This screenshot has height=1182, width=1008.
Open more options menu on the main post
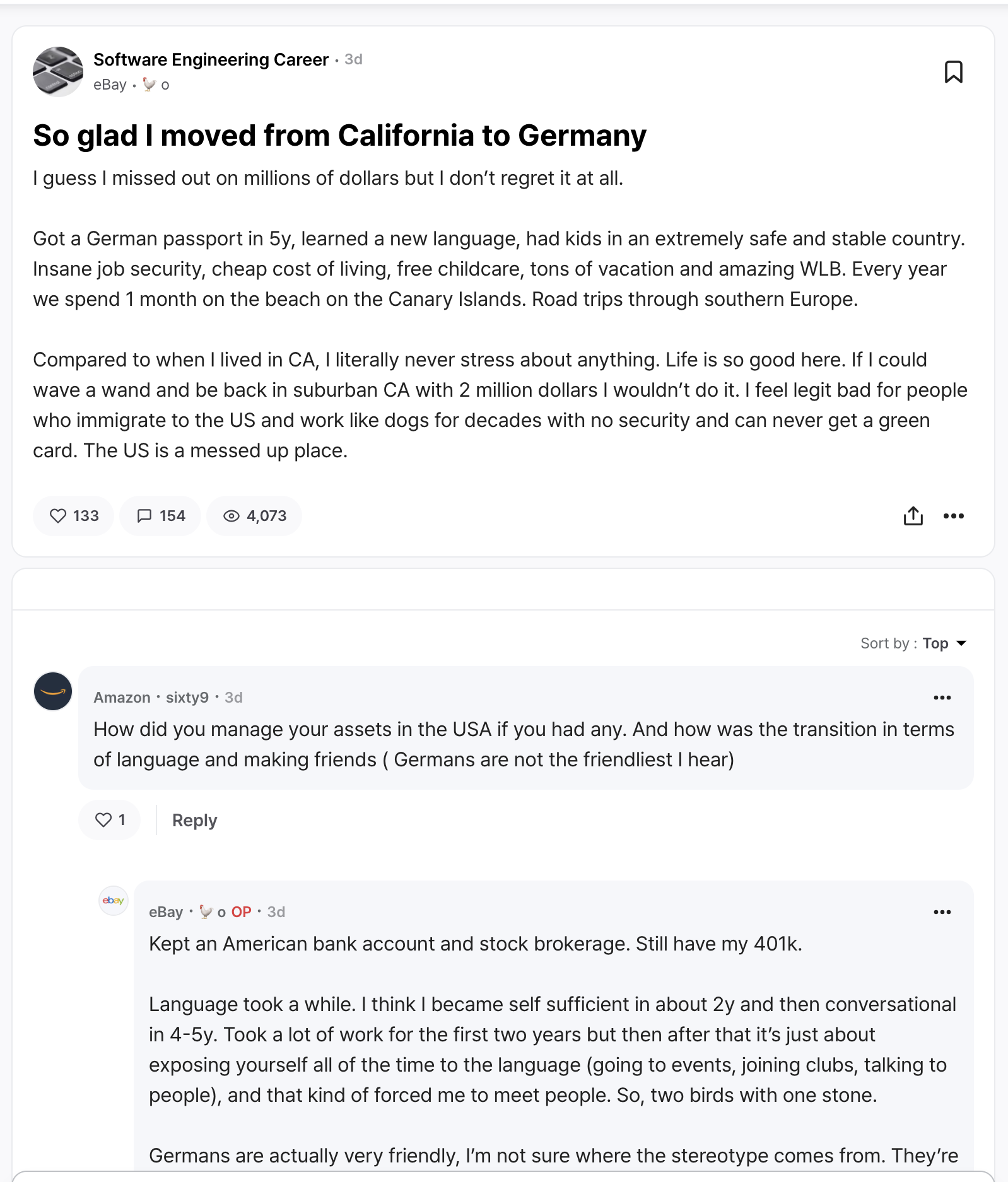(953, 516)
